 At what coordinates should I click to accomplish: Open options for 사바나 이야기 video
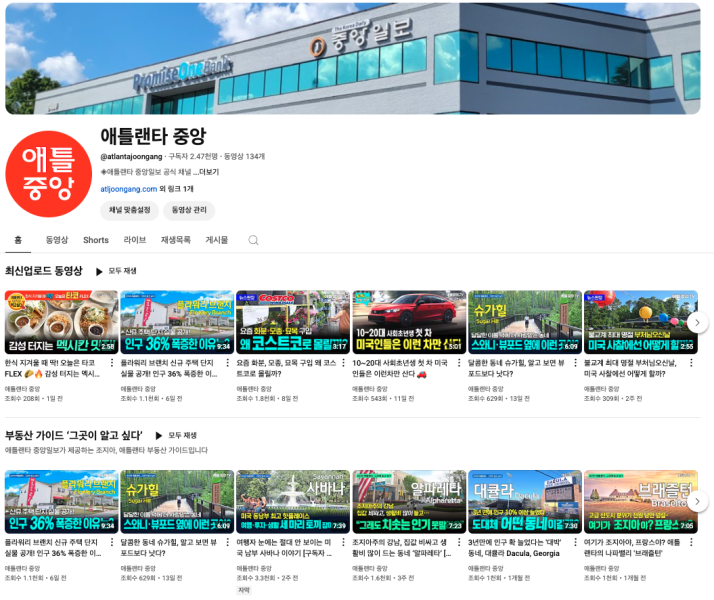pos(343,542)
